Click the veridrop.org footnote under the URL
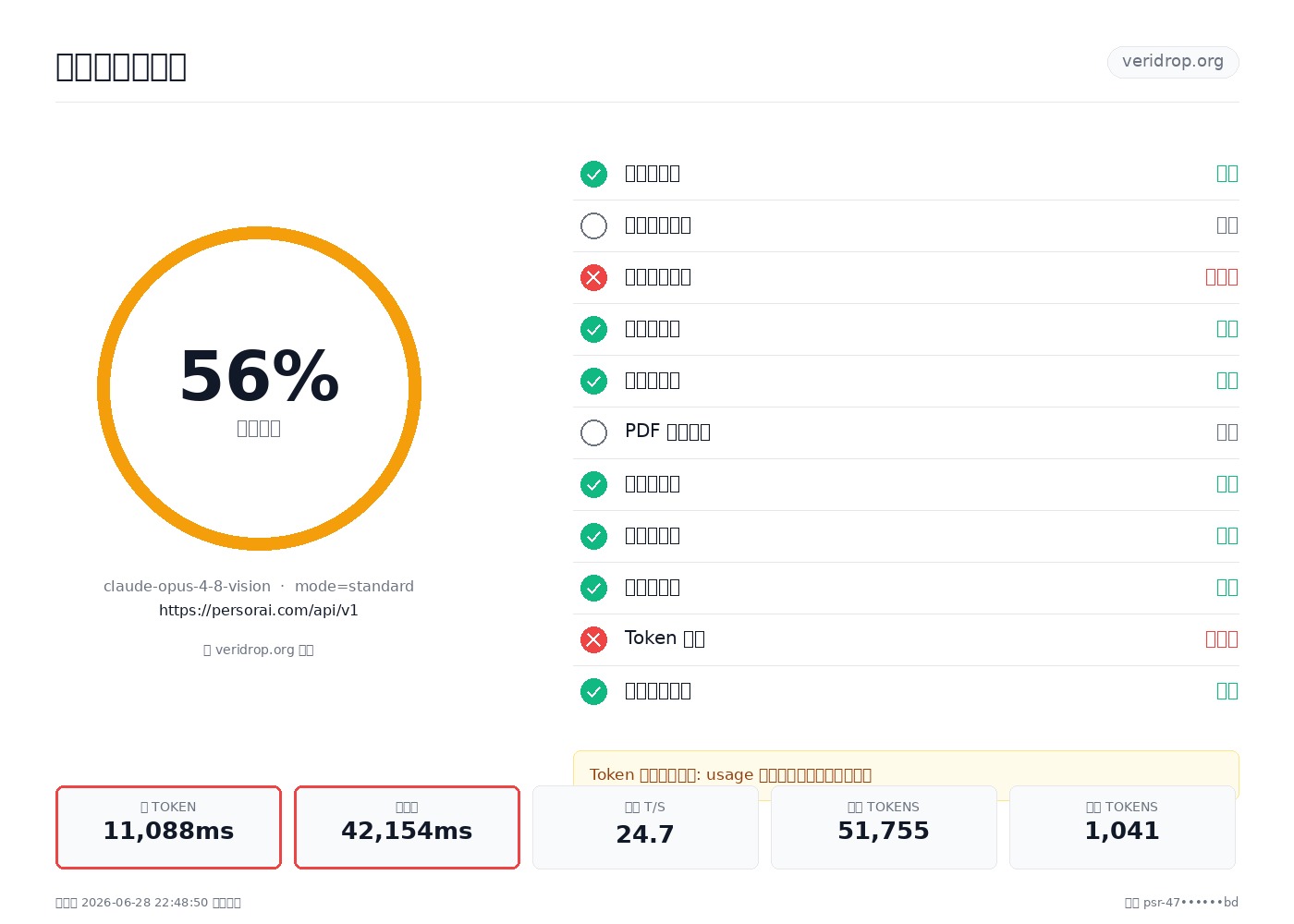This screenshot has height=924, width=1294. click(x=259, y=650)
